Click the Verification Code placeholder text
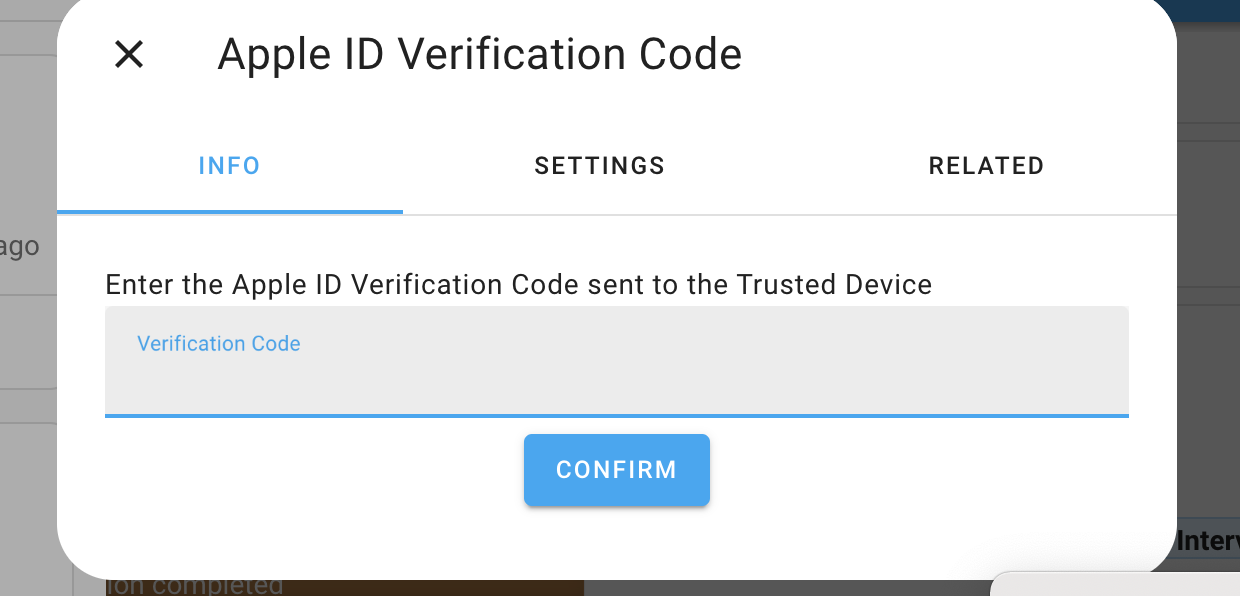The height and width of the screenshot is (596, 1240). [x=218, y=343]
